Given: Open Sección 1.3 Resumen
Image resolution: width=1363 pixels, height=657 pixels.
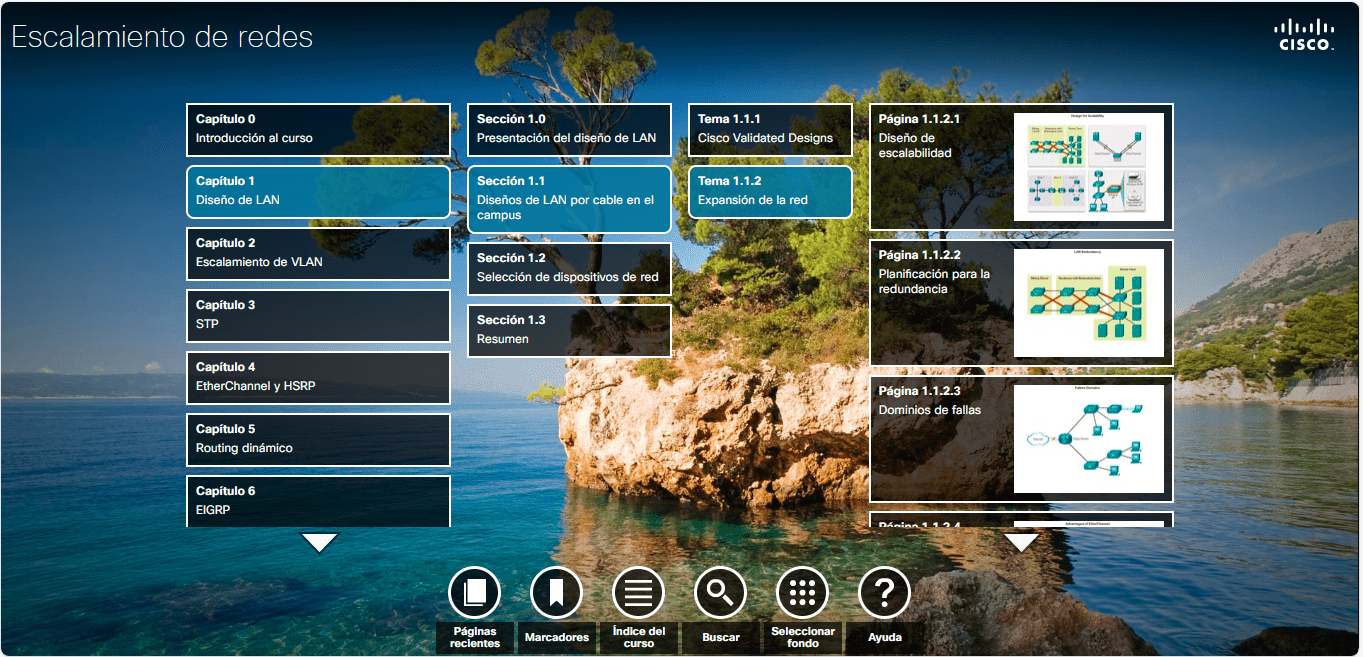Looking at the screenshot, I should tap(569, 331).
